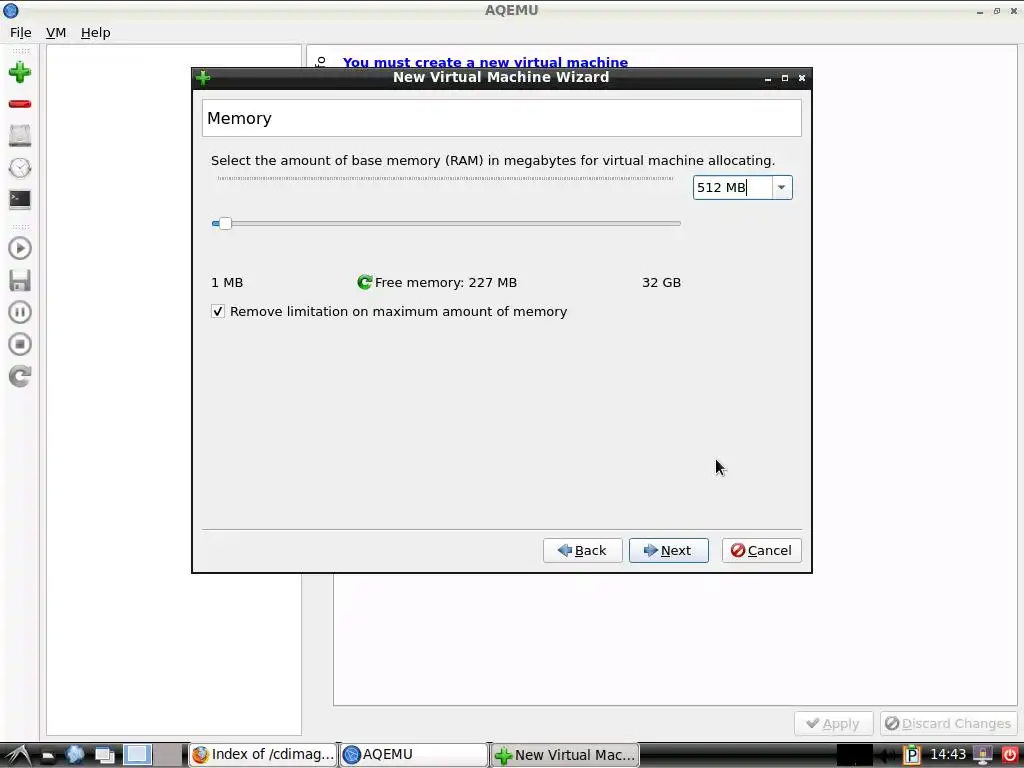Toggle Remove limitation on maximum memory checkbox
Viewport: 1024px width, 768px height.
pyautogui.click(x=218, y=312)
